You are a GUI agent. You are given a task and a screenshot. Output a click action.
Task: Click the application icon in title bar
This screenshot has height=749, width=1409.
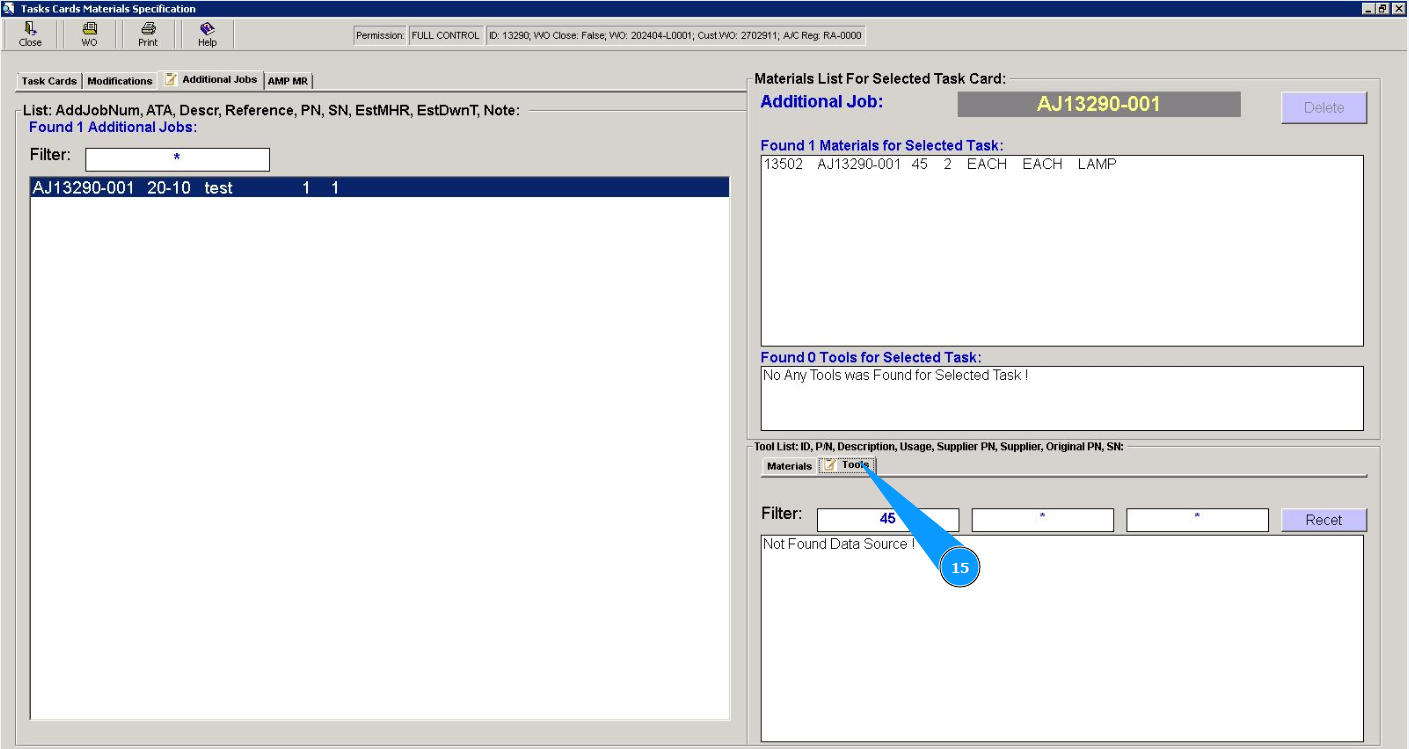[9, 8]
